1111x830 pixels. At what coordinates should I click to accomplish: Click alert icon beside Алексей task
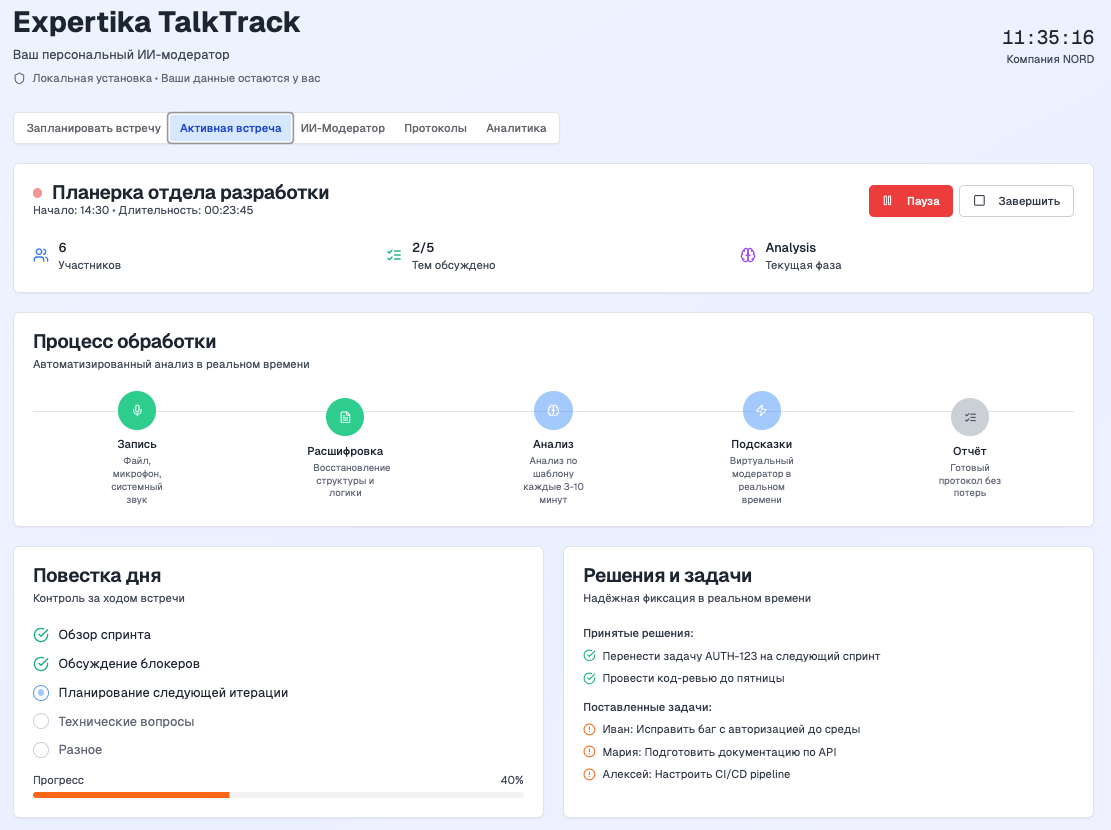tap(590, 774)
